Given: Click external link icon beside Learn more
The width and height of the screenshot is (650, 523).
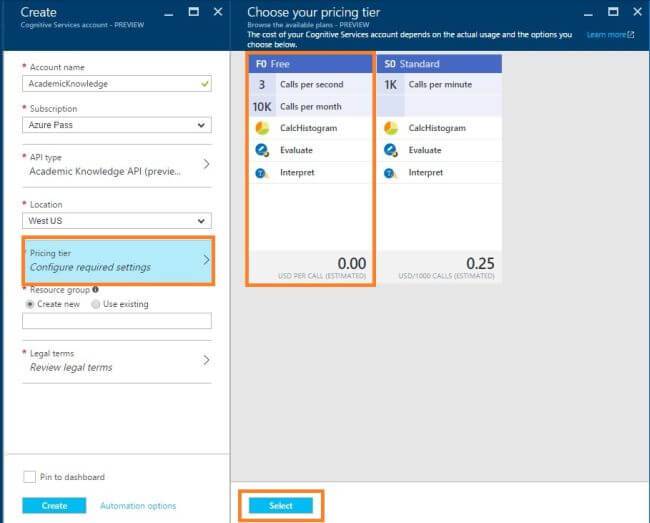Looking at the screenshot, I should coord(631,35).
